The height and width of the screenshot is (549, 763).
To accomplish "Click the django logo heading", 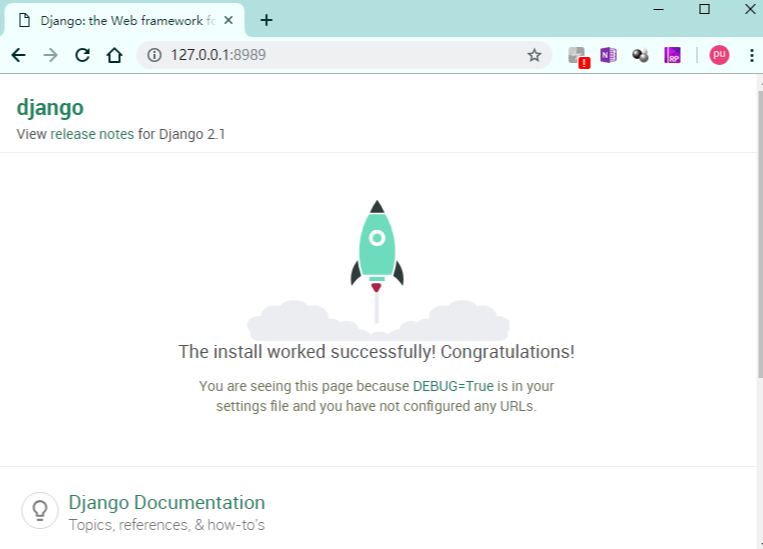I will pos(50,108).
